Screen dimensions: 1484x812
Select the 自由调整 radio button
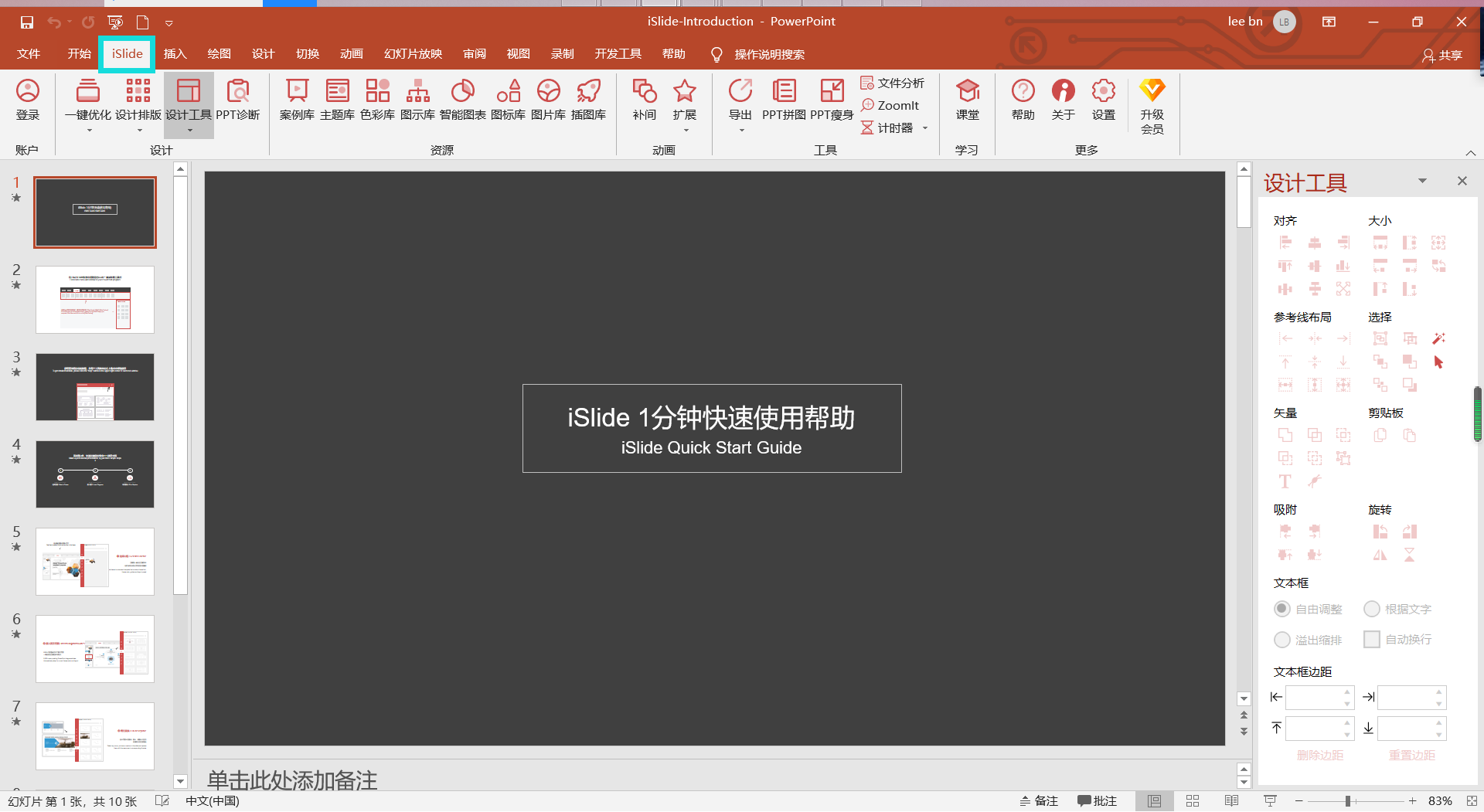[1282, 609]
